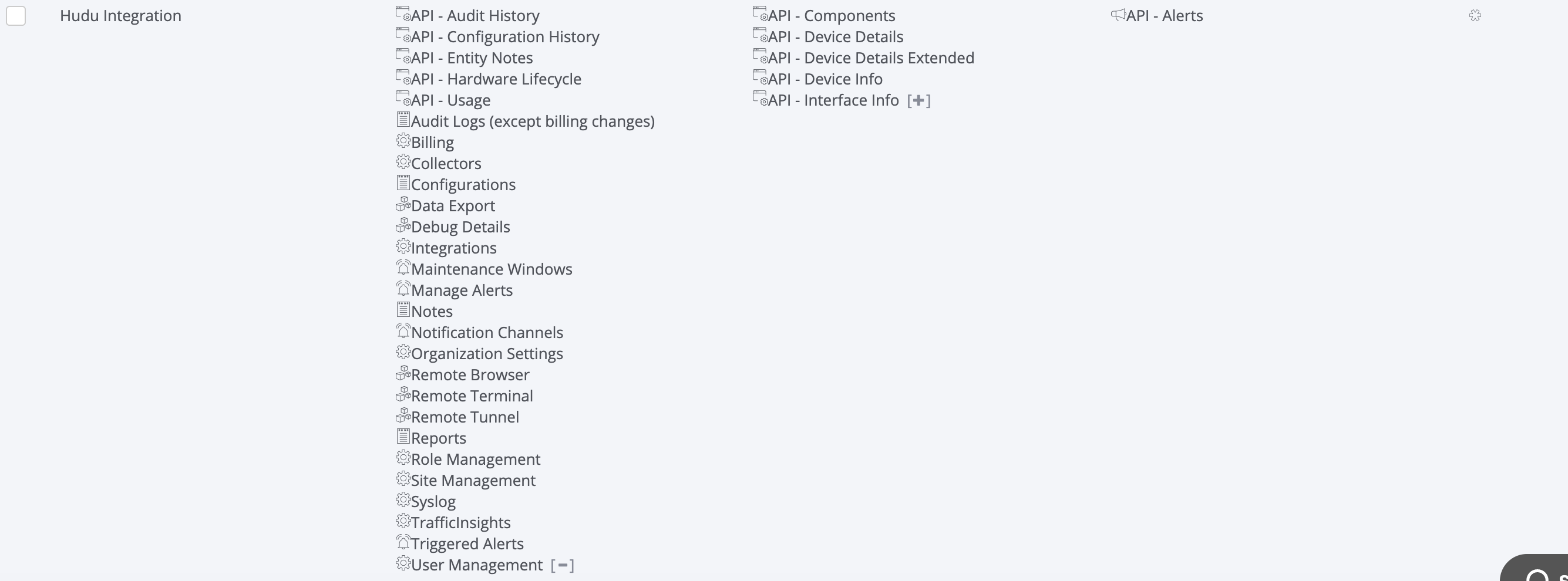Image resolution: width=1568 pixels, height=581 pixels.
Task: Click the cubes icon beside Data Export
Action: pos(403,204)
